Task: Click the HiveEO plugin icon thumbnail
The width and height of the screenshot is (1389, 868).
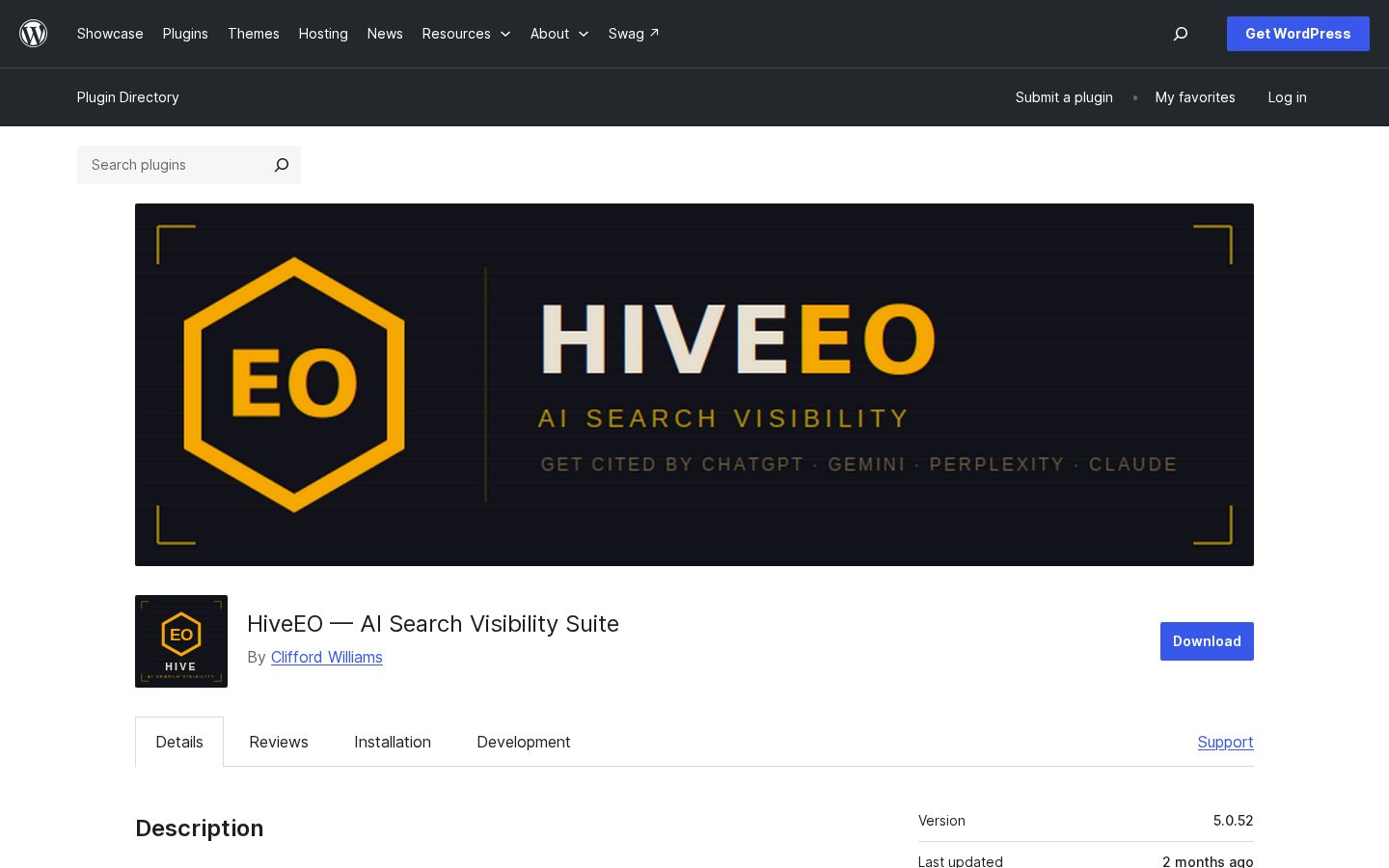Action: point(181,641)
